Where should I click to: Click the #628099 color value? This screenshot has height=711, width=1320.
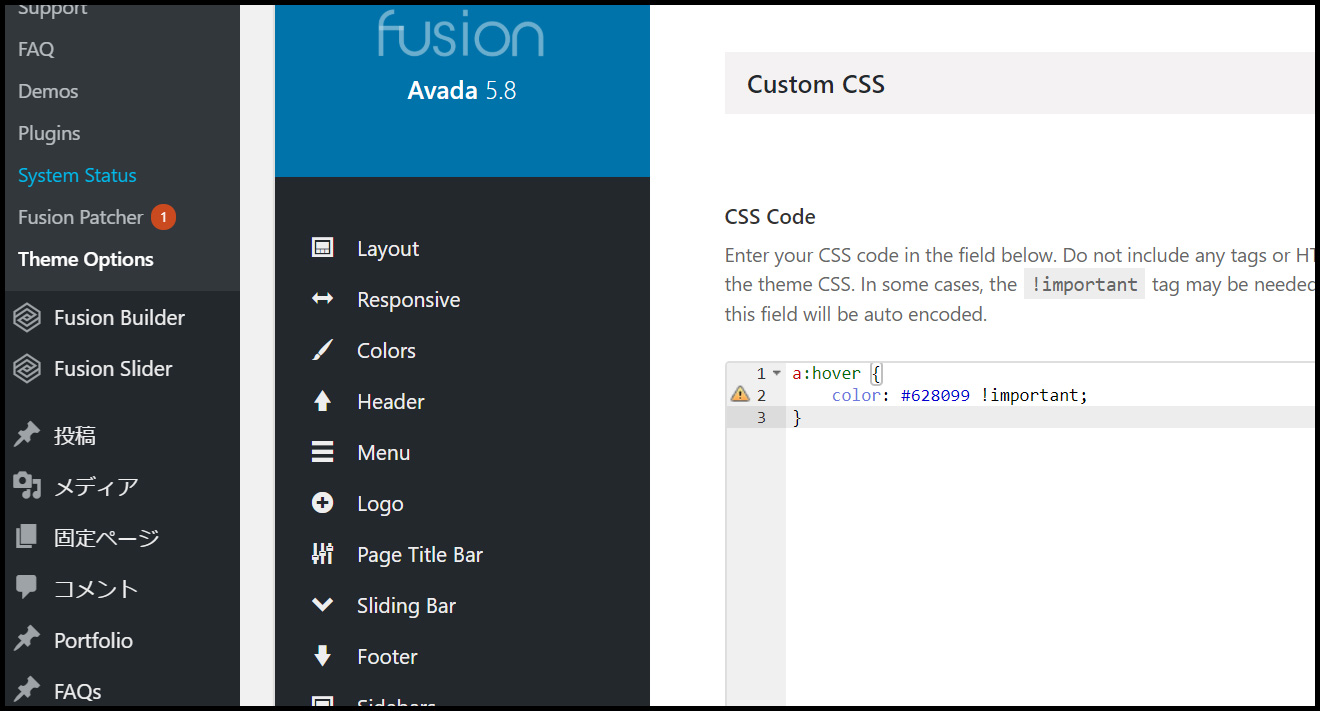click(935, 395)
